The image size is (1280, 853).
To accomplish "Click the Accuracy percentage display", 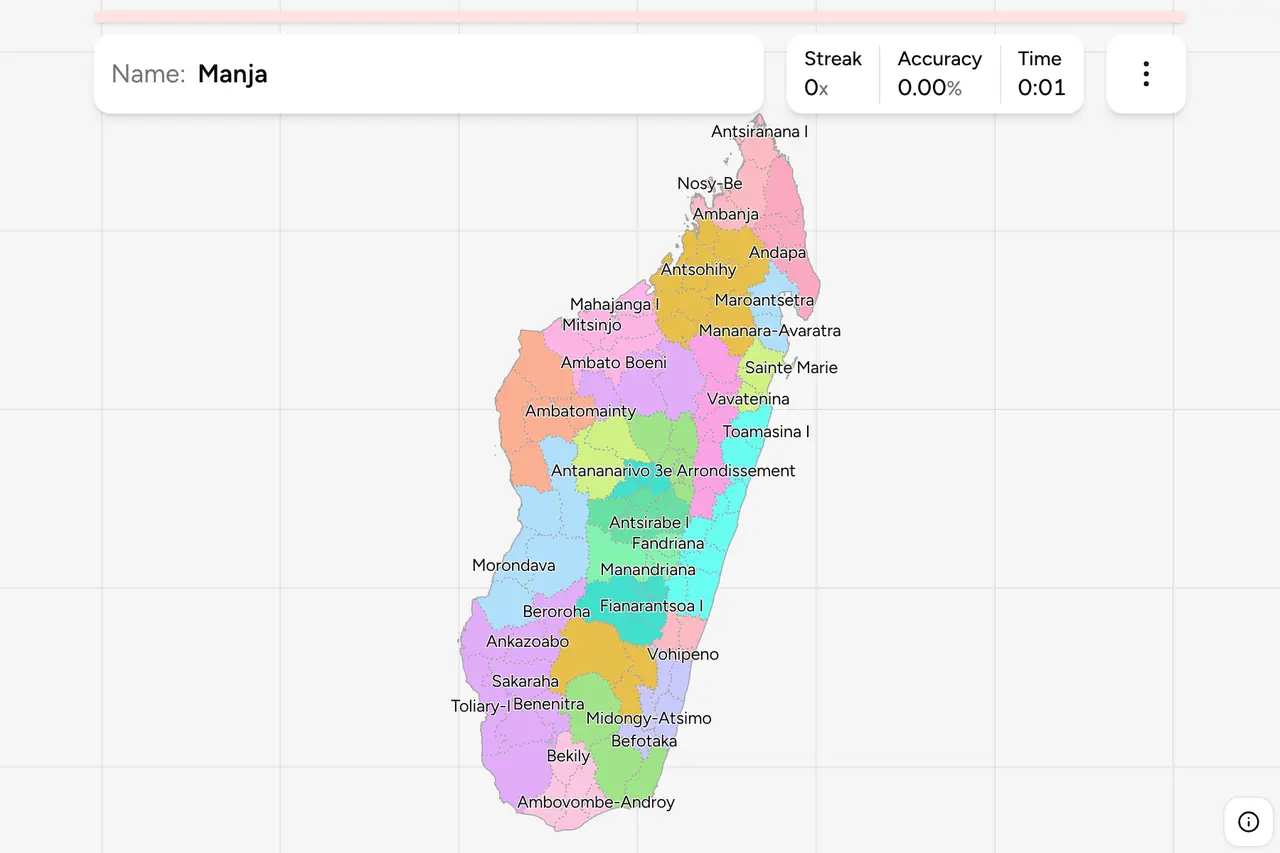I will click(939, 73).
